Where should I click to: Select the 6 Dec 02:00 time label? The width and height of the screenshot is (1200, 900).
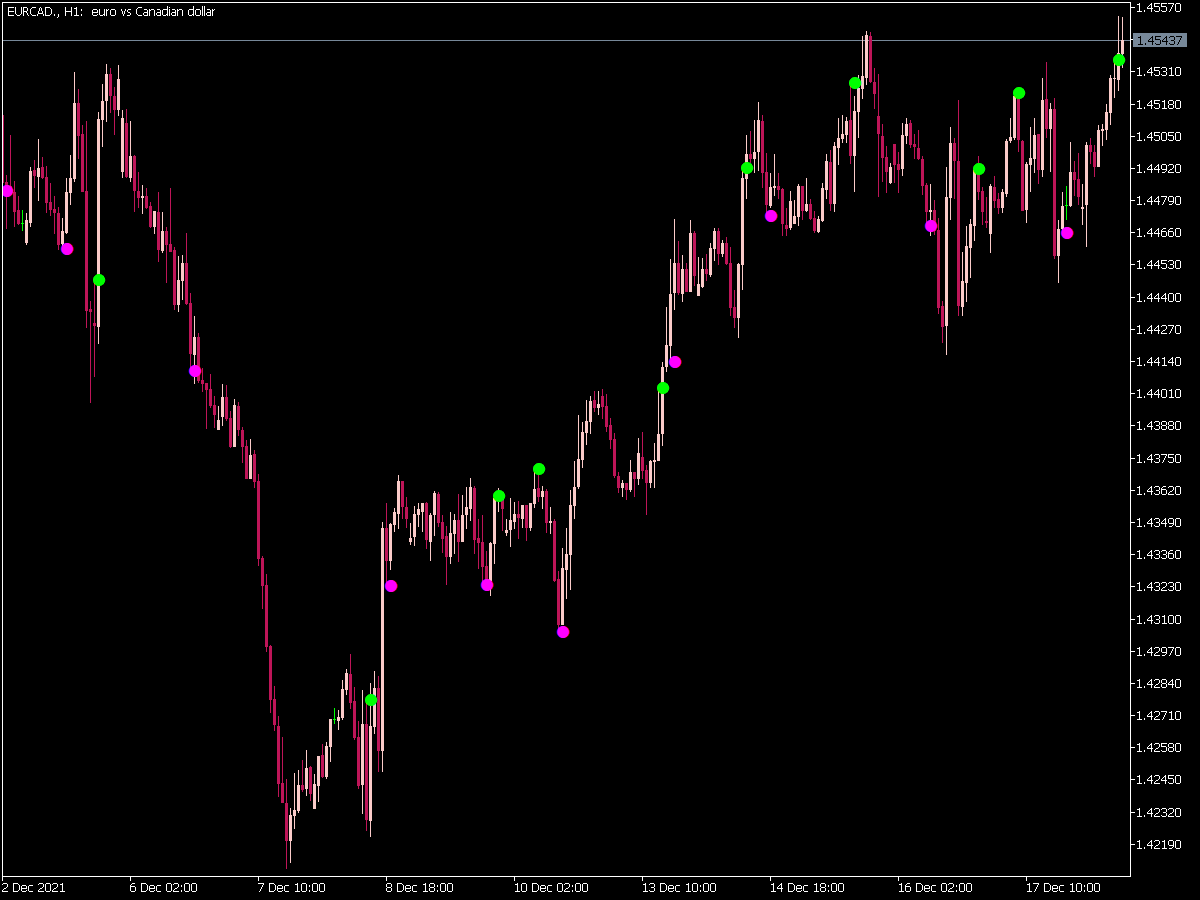click(164, 887)
